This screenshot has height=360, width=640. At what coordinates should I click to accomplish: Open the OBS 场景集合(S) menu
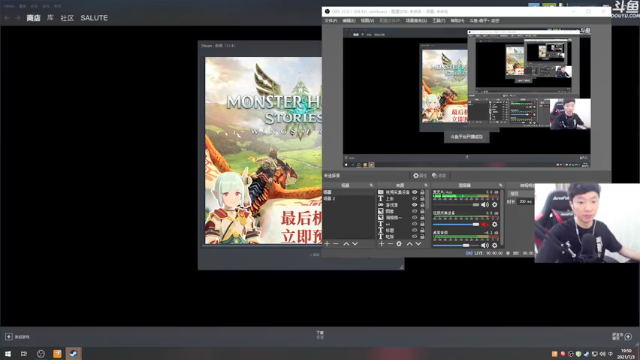pos(416,21)
